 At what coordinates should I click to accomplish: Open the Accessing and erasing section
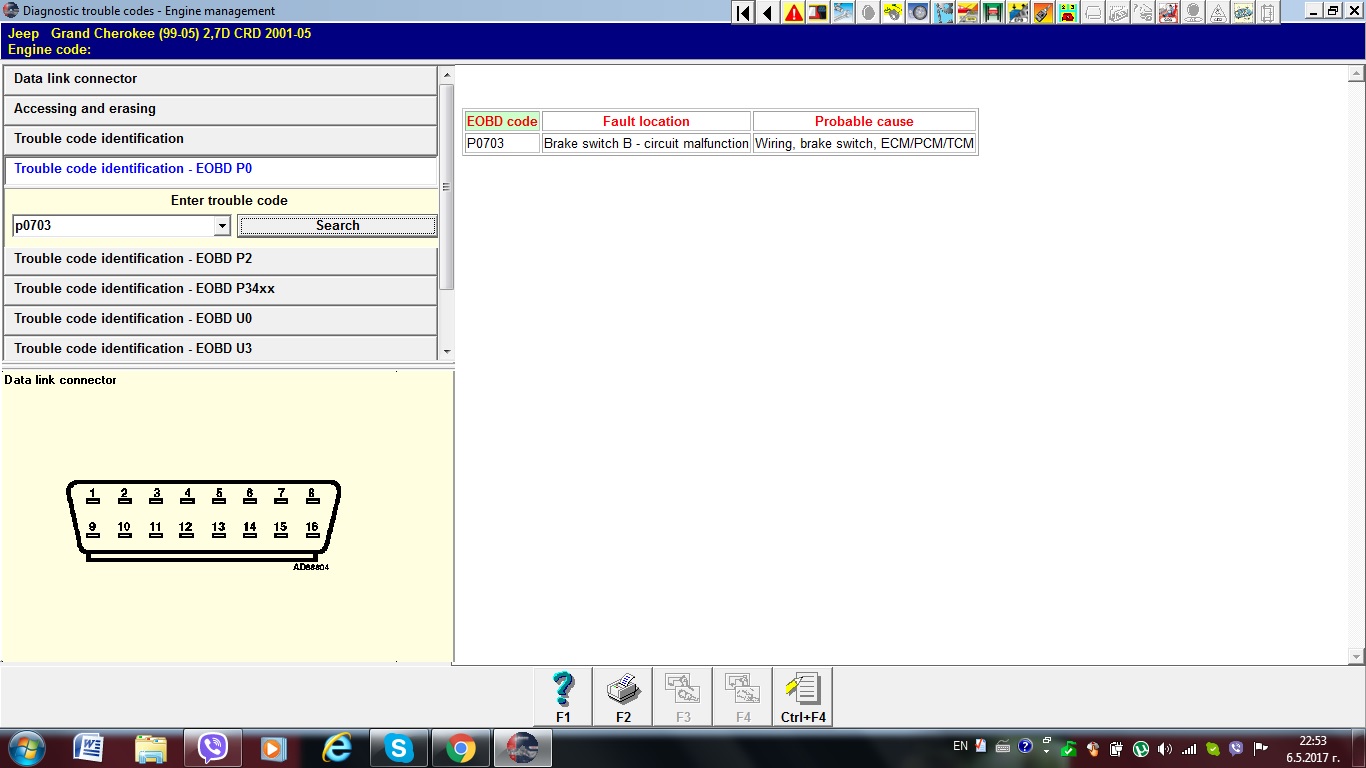(x=220, y=109)
